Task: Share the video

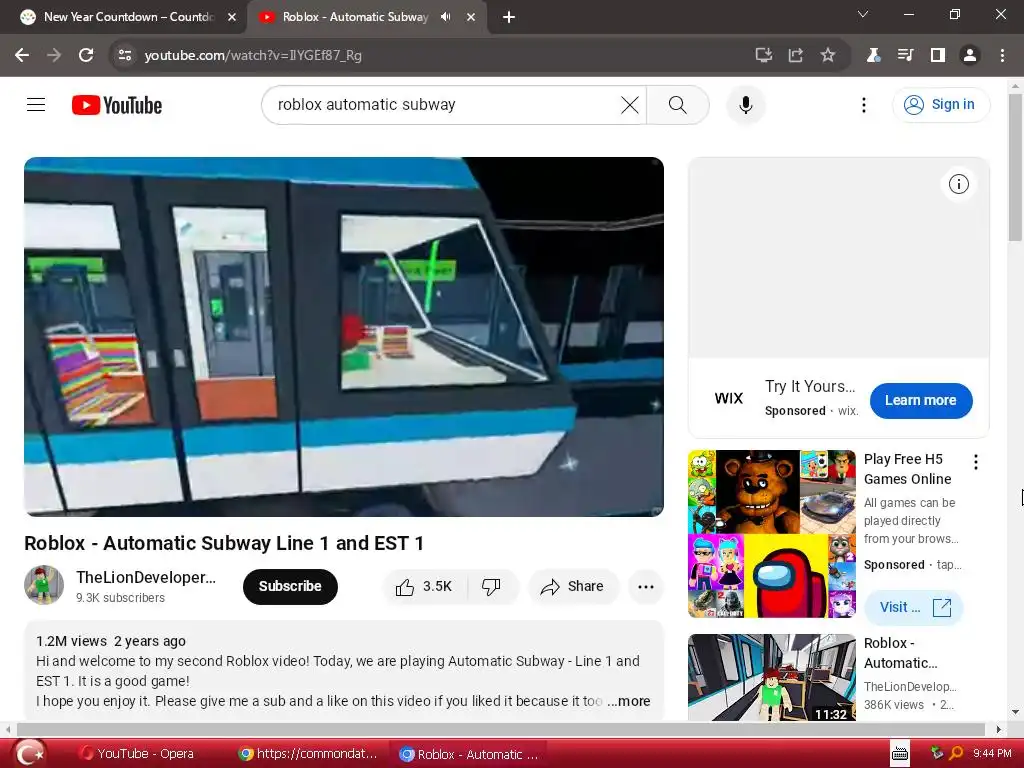Action: pos(573,586)
